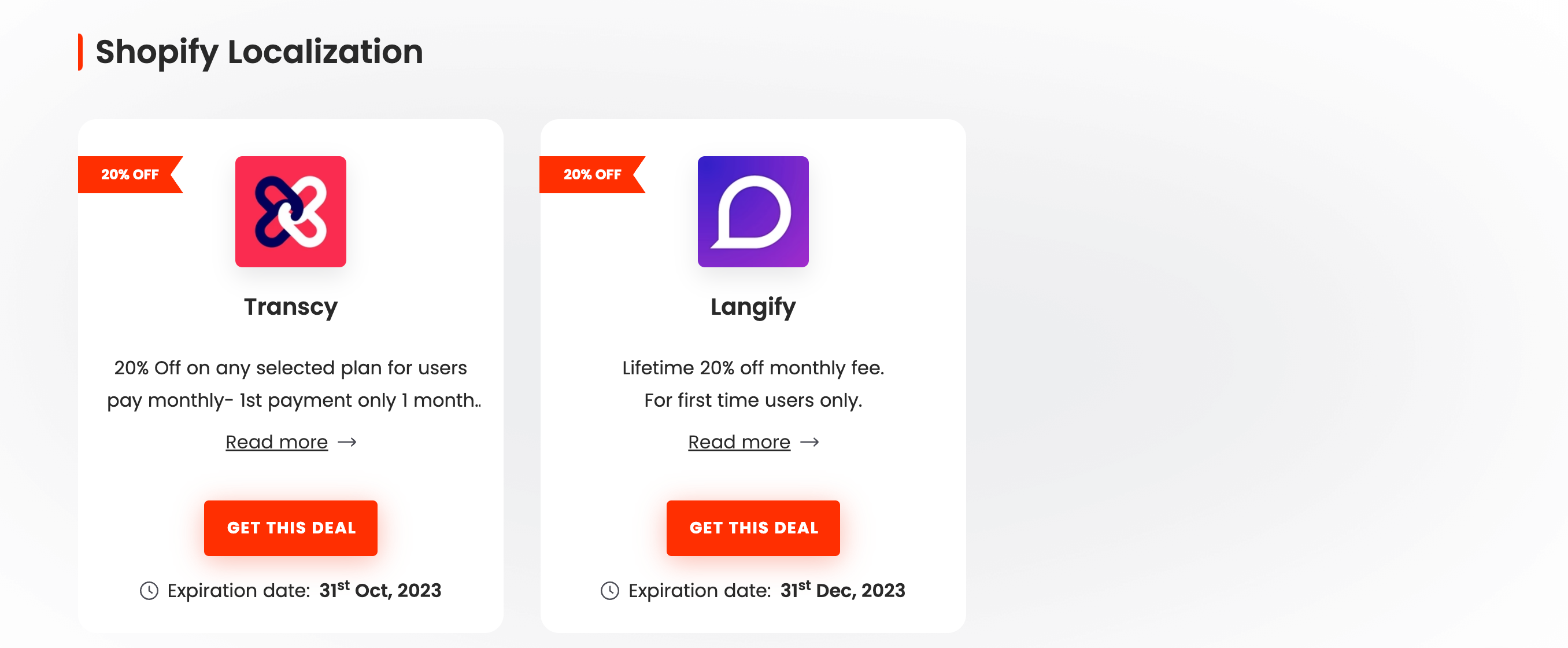This screenshot has width=1568, height=648.
Task: Click the clock icon beside Langify expiration
Action: coord(610,591)
